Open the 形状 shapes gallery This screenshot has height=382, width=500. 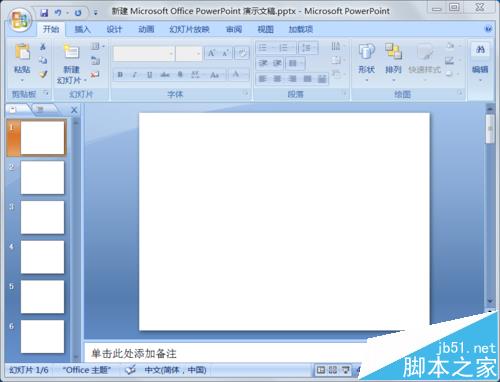click(x=367, y=62)
